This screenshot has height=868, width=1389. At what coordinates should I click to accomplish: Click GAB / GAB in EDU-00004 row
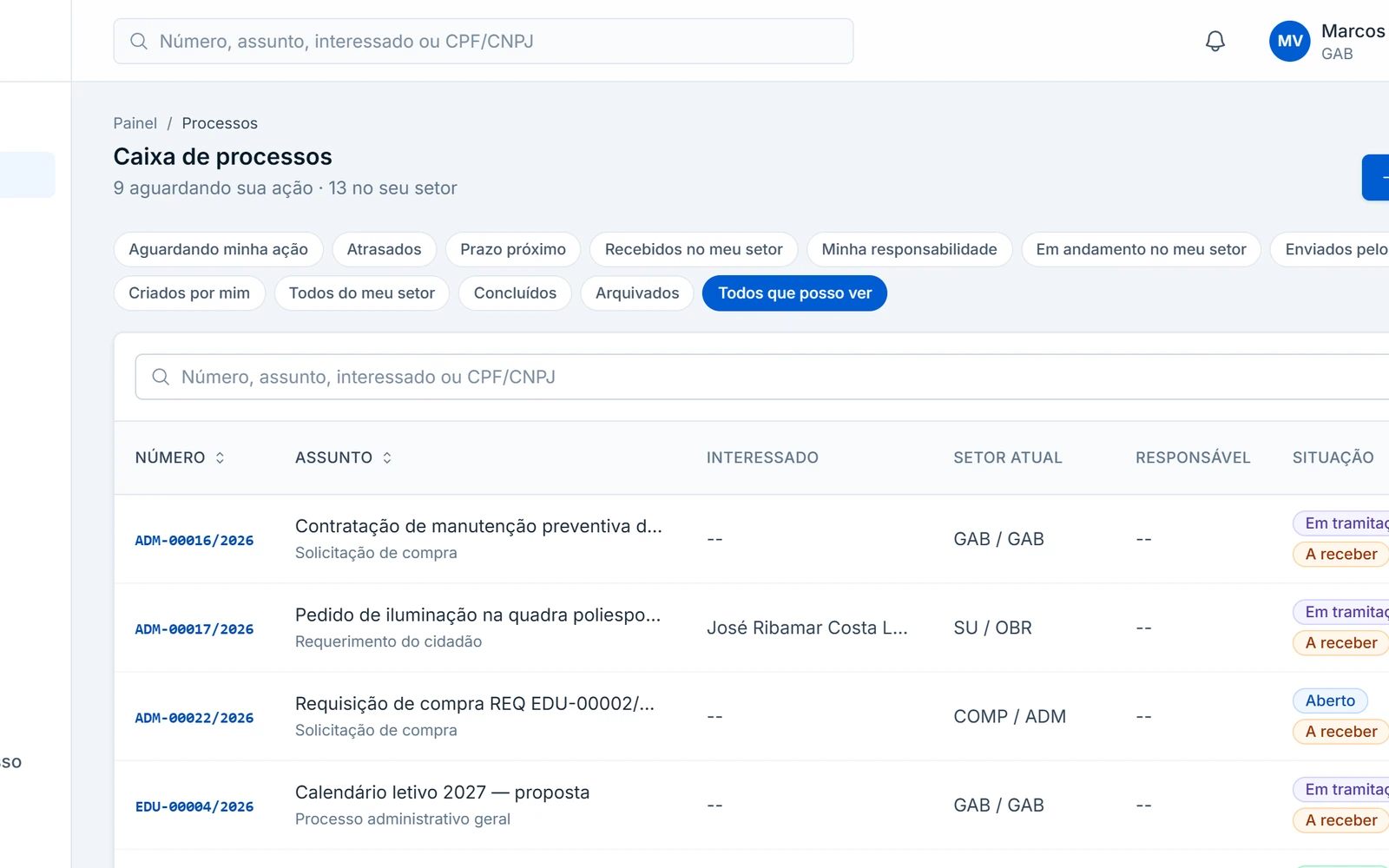(998, 805)
